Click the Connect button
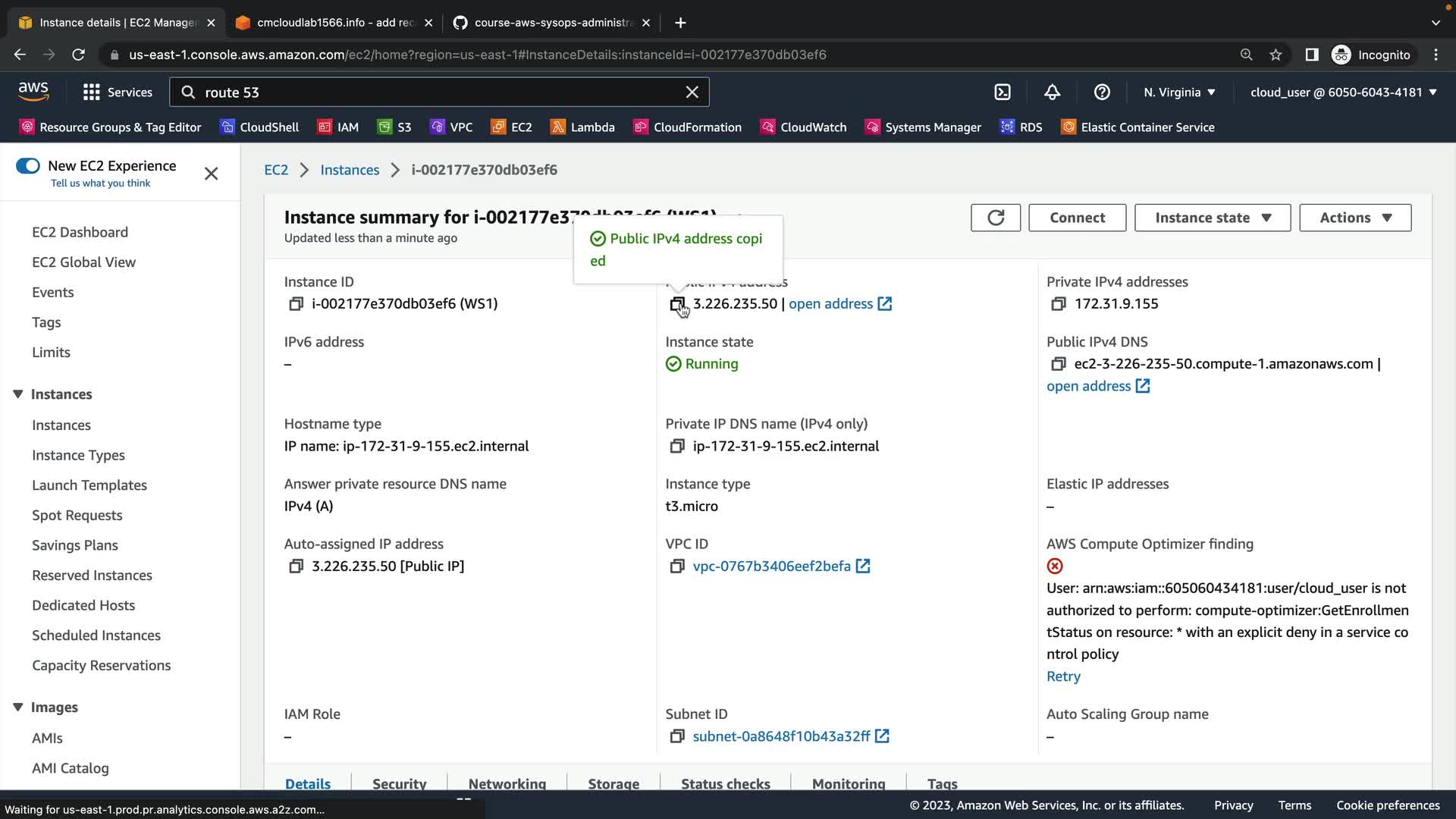The height and width of the screenshot is (819, 1456). [x=1077, y=218]
